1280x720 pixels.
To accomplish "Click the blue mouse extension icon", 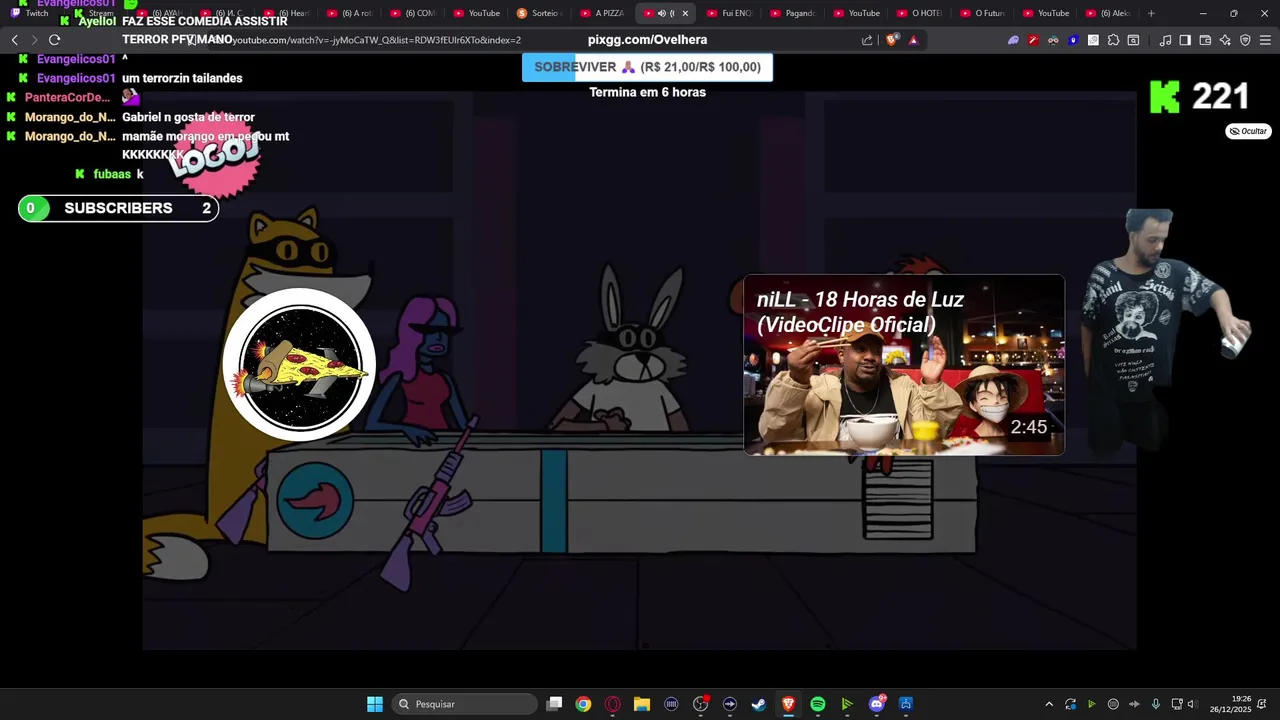I will 1073,40.
